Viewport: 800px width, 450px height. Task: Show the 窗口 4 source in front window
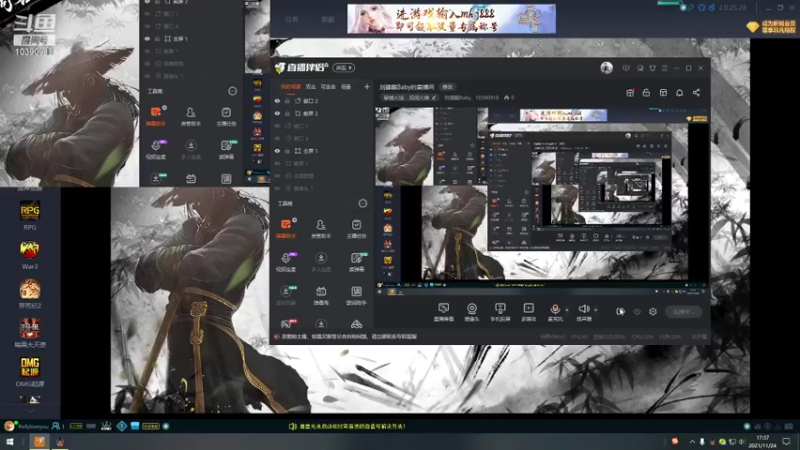coord(278,138)
